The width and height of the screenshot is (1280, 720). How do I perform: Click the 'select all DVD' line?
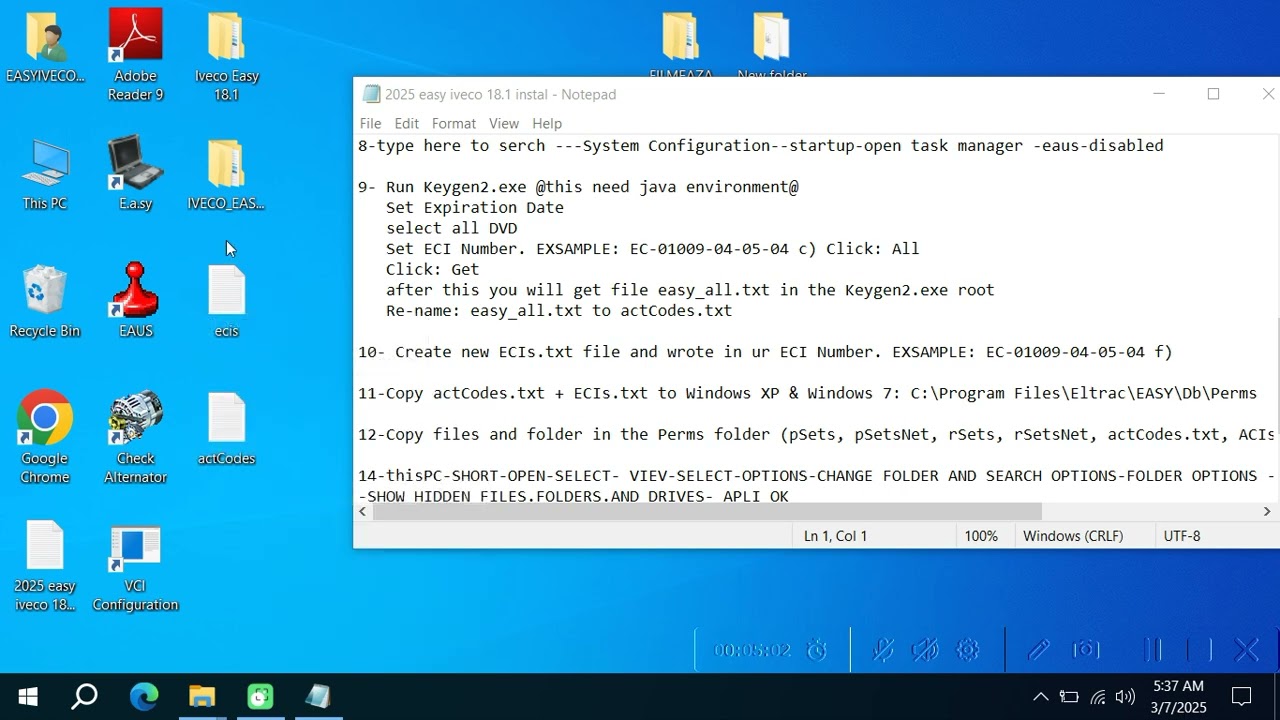[x=452, y=228]
